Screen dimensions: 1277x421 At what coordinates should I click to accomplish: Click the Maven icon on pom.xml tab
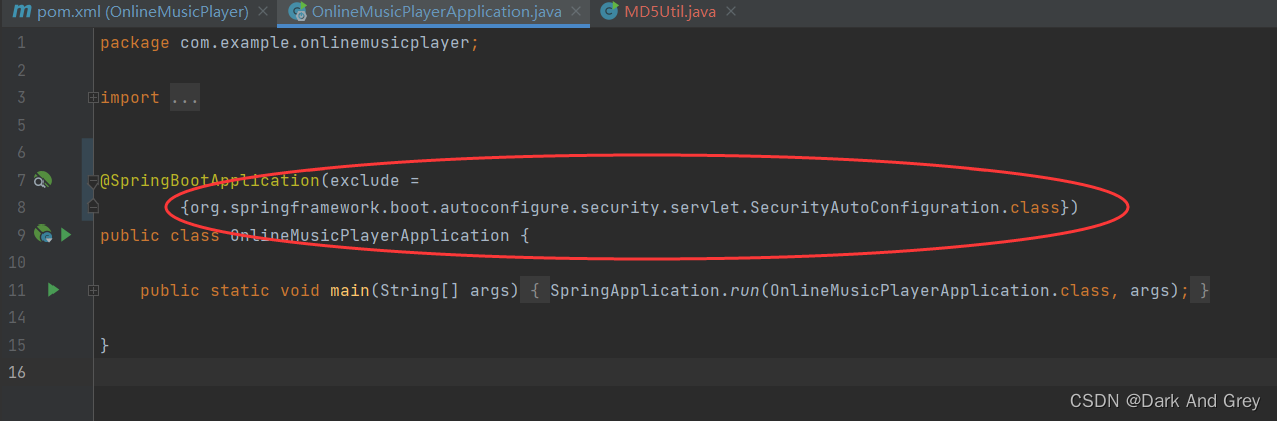click(21, 12)
